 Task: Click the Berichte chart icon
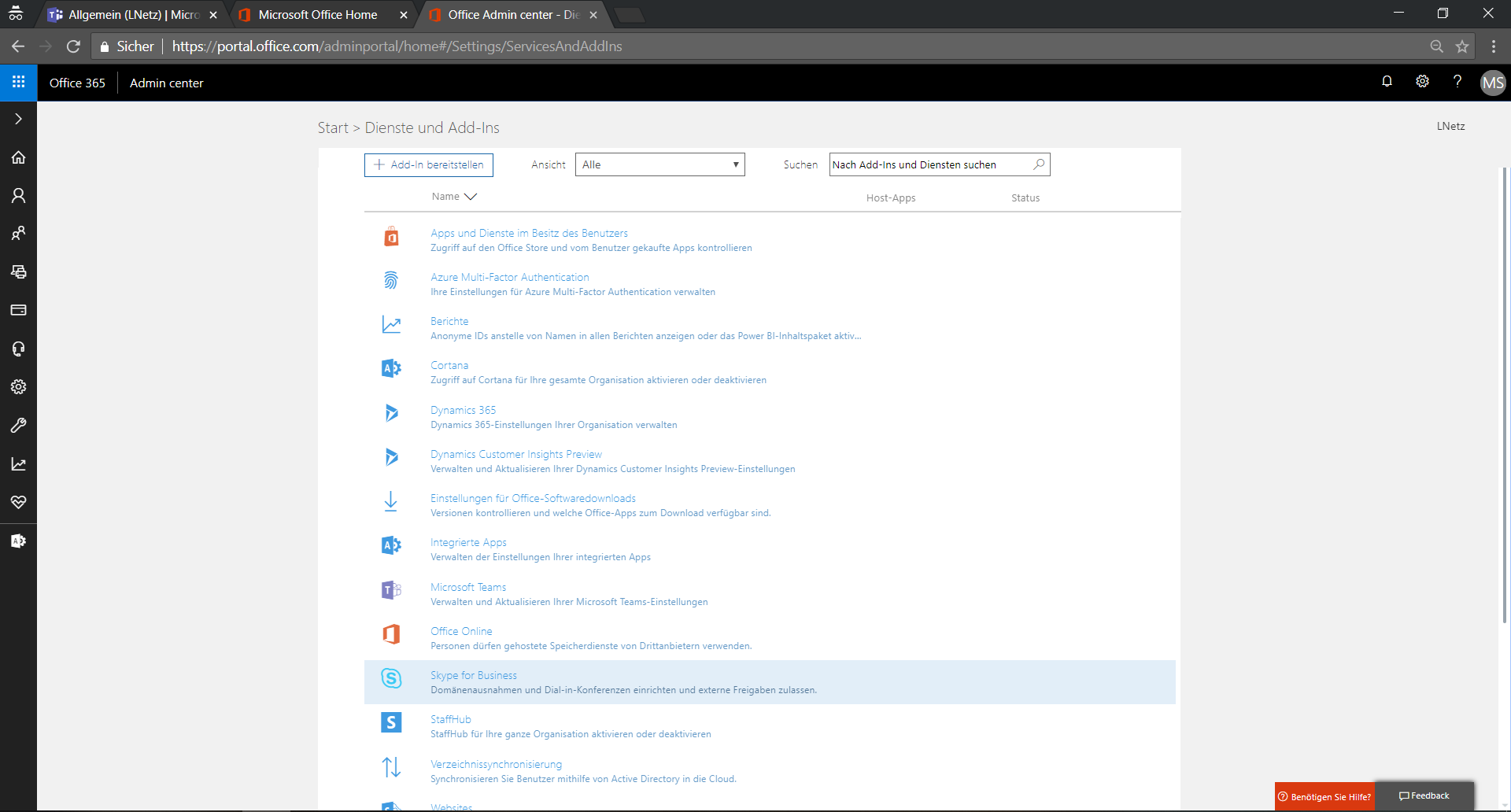pyautogui.click(x=391, y=324)
